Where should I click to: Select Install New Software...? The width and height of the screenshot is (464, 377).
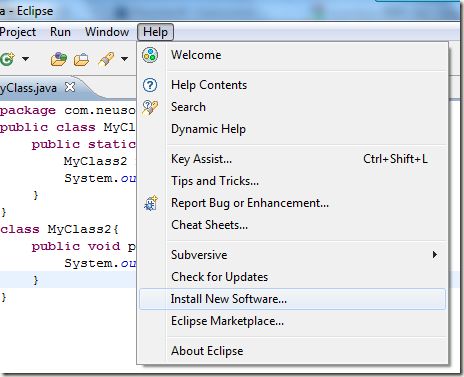292,299
